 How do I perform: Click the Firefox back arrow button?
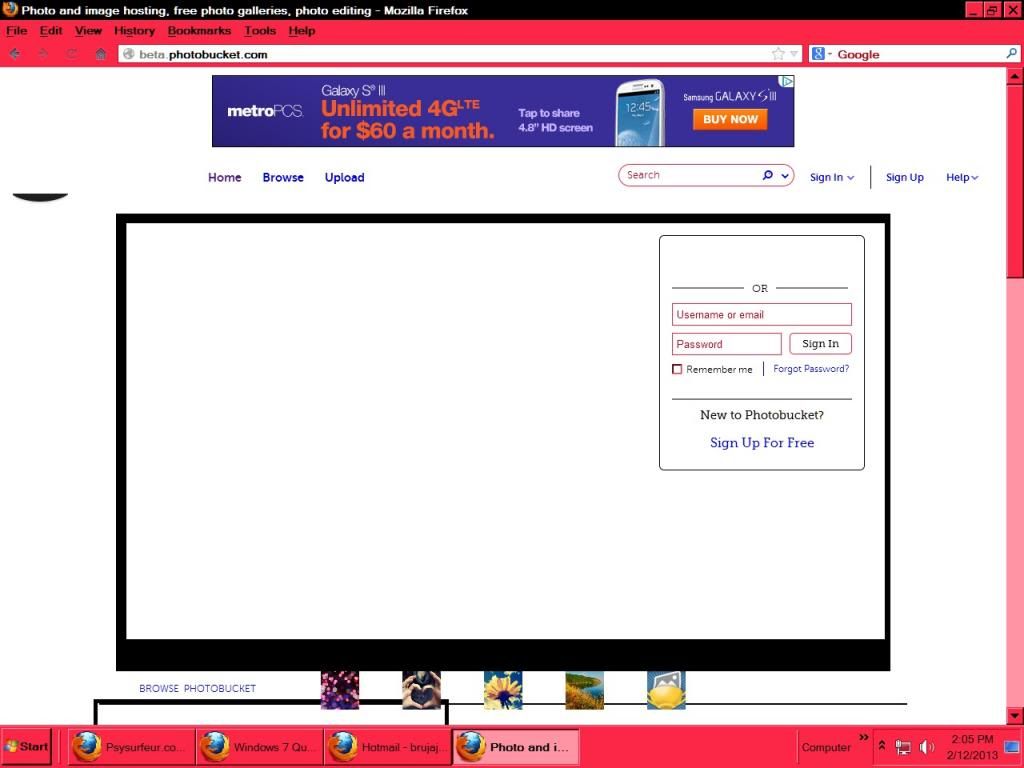(15, 54)
